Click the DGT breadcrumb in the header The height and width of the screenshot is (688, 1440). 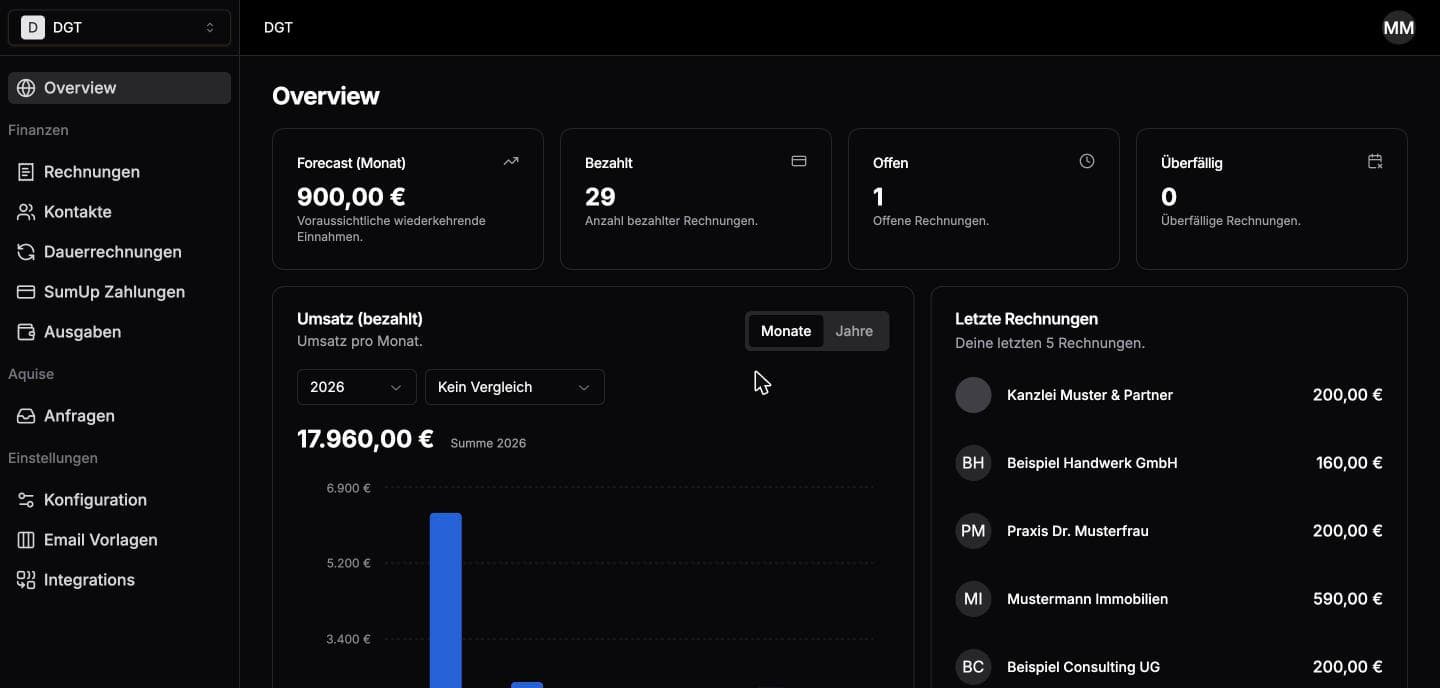pyautogui.click(x=278, y=28)
